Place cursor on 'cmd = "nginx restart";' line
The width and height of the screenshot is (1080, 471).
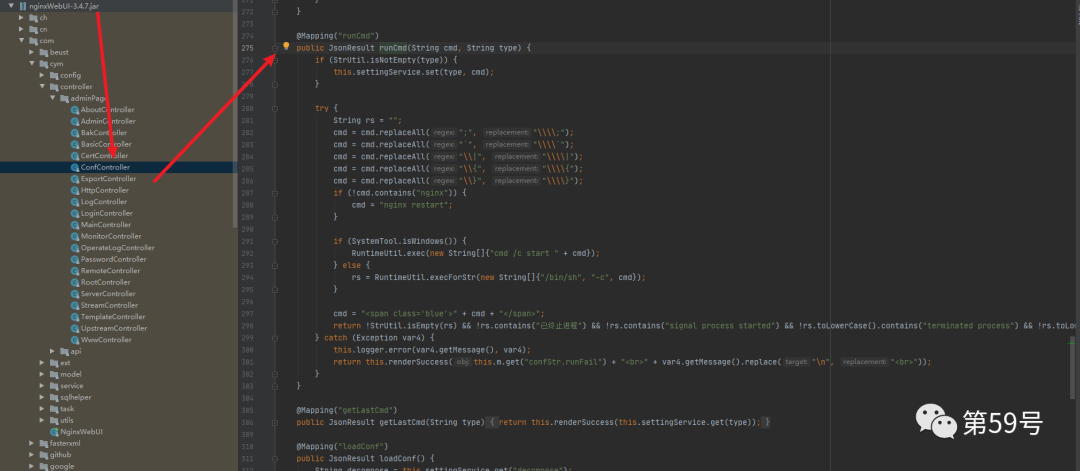[402, 205]
